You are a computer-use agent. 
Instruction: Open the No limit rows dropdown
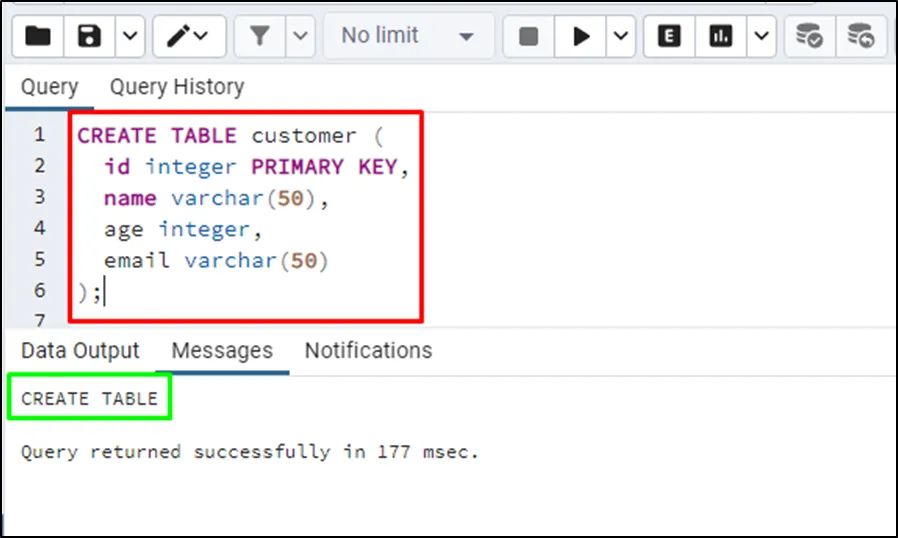[x=408, y=37]
